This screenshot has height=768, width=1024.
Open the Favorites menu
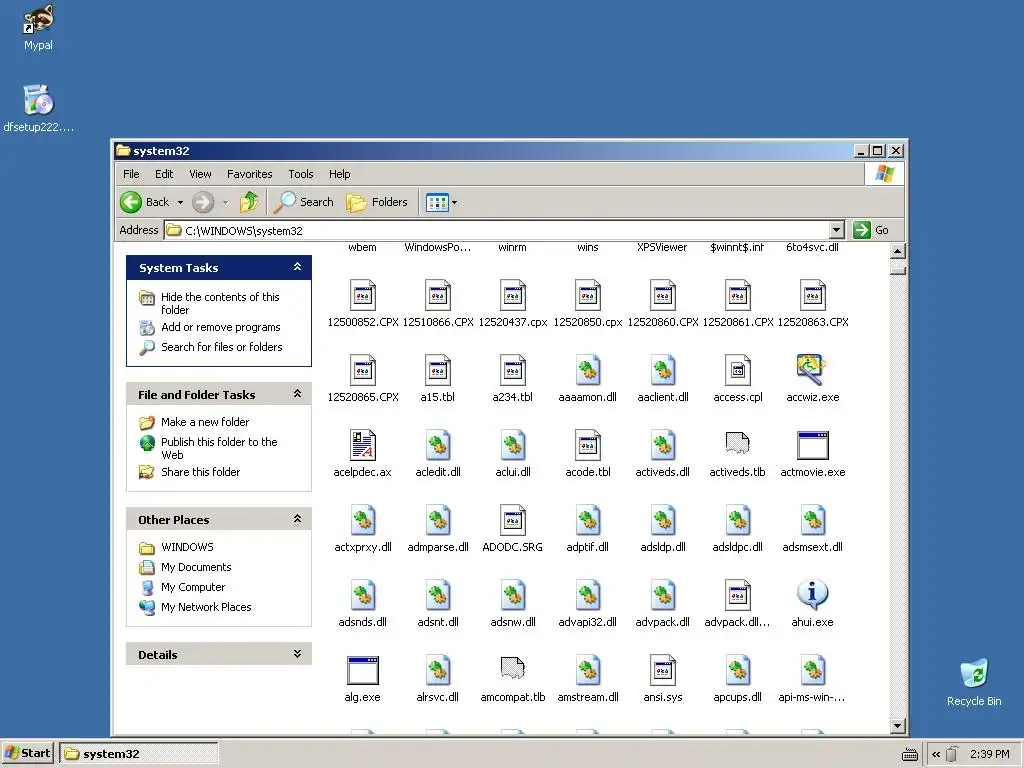(x=249, y=174)
